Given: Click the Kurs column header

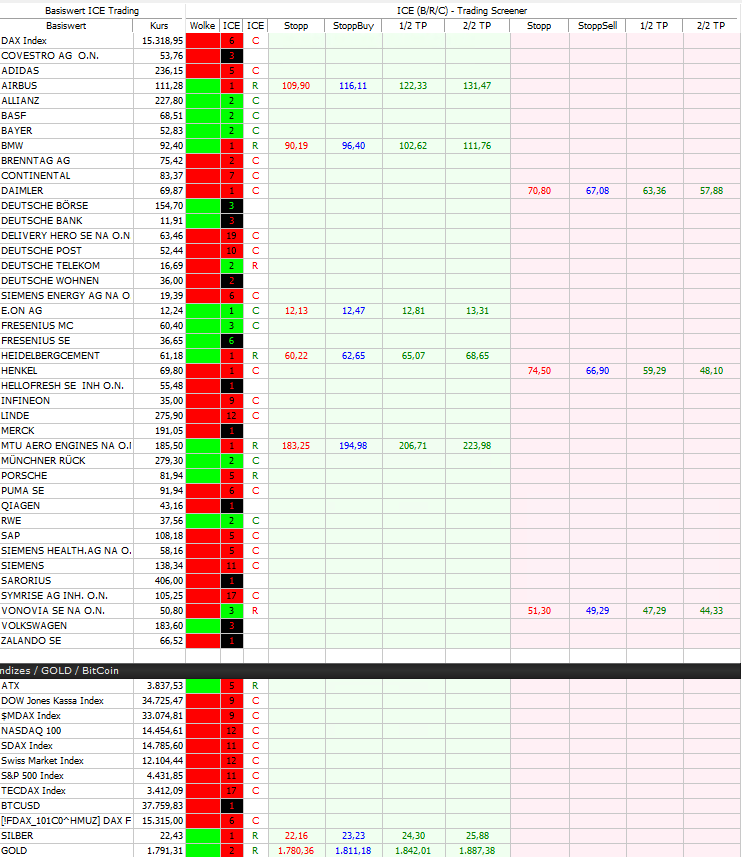Looking at the screenshot, I should point(159,26).
